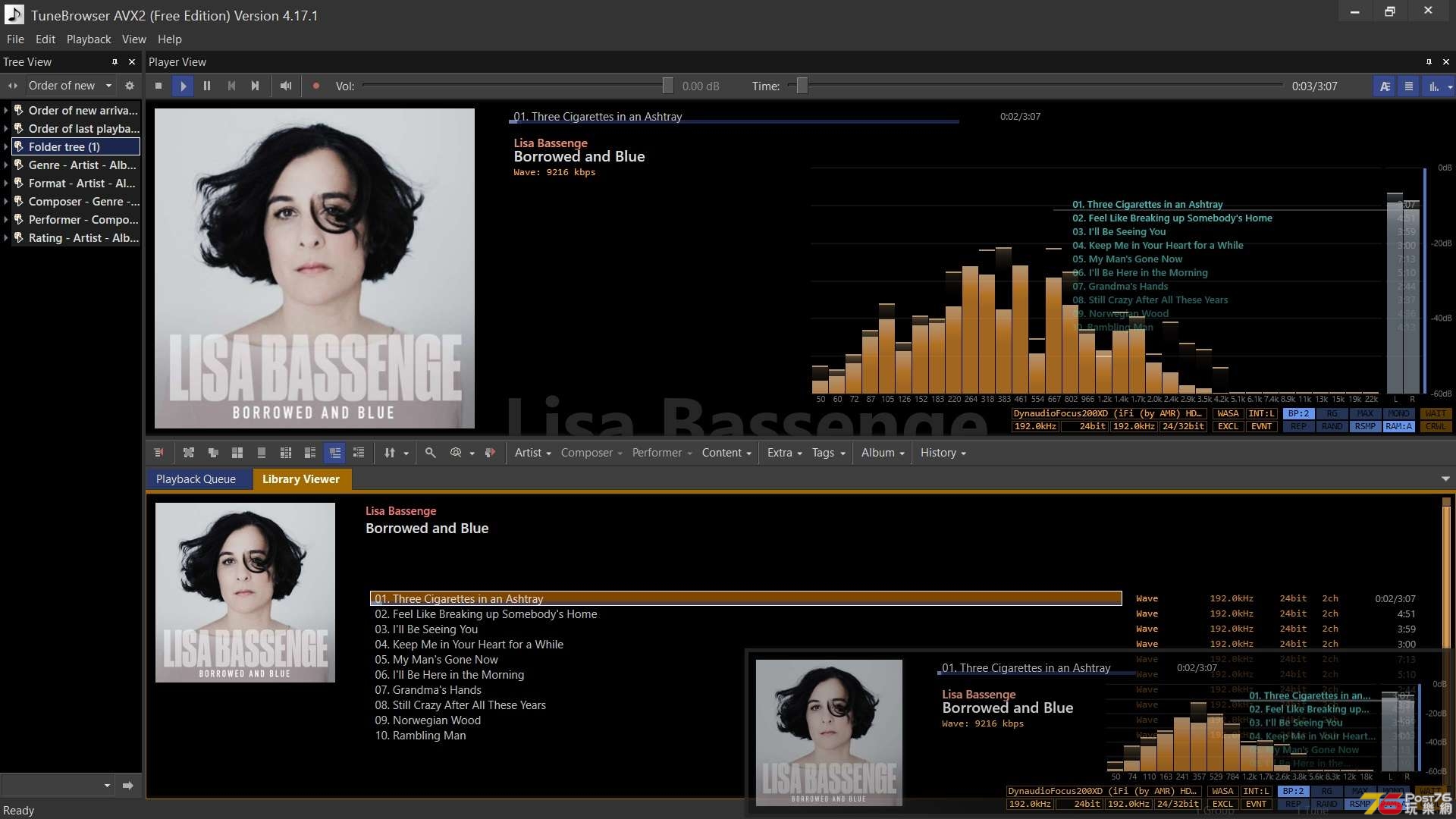Open the Extra dropdown
The width and height of the screenshot is (1456, 819).
[x=784, y=453]
